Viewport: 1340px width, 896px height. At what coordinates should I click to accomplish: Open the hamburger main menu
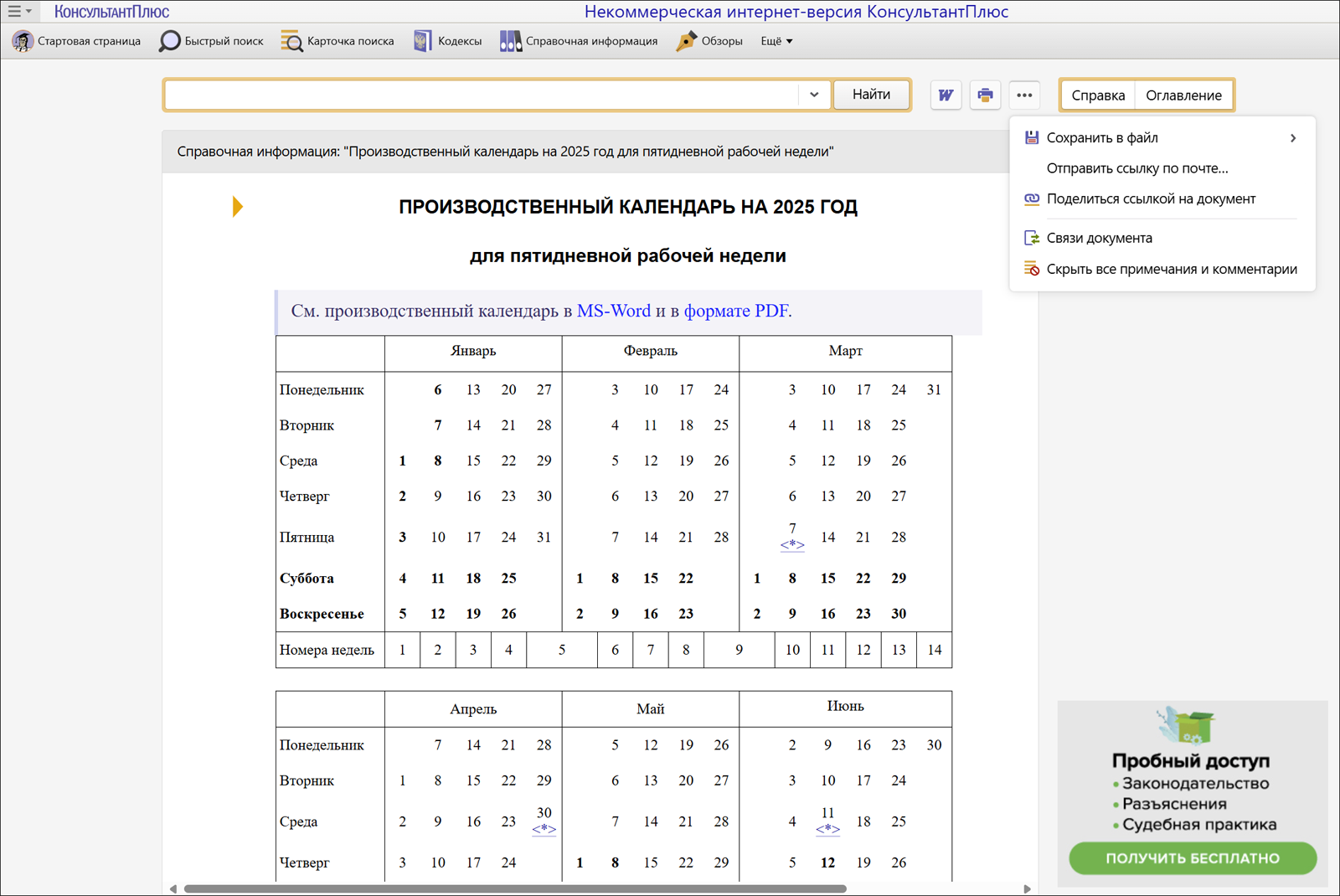pos(18,12)
